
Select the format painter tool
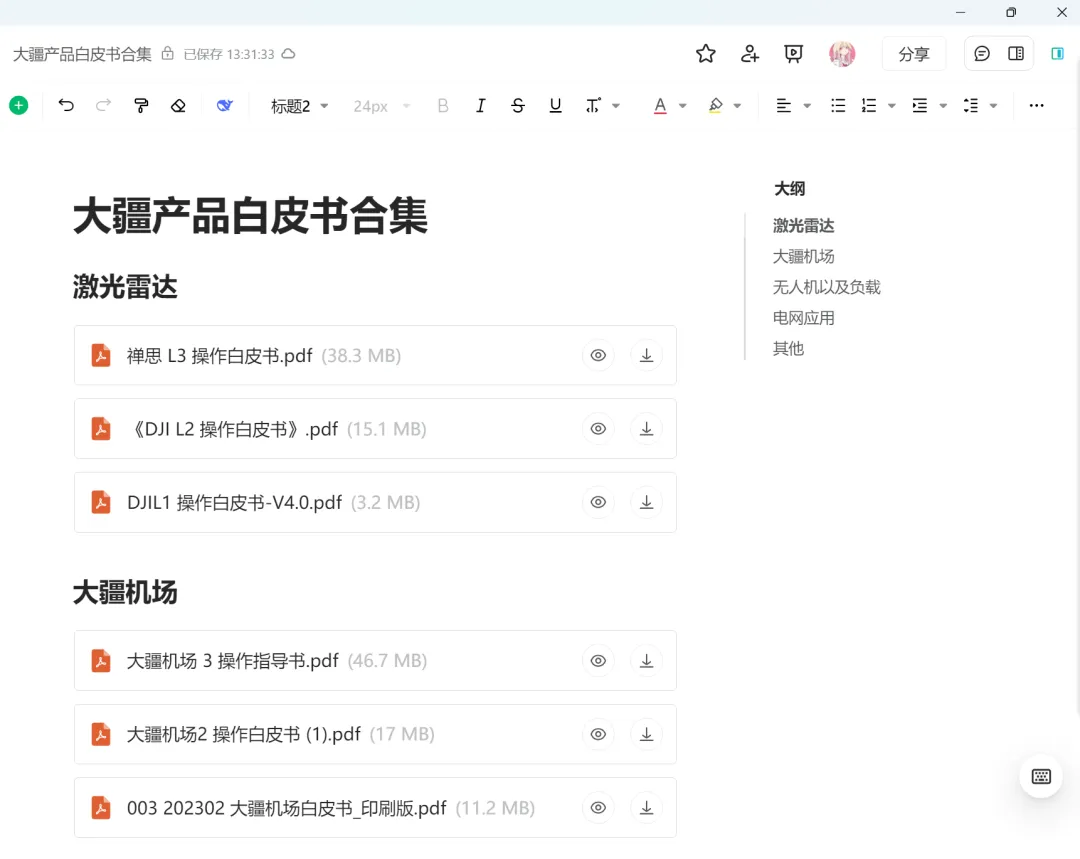tap(141, 105)
